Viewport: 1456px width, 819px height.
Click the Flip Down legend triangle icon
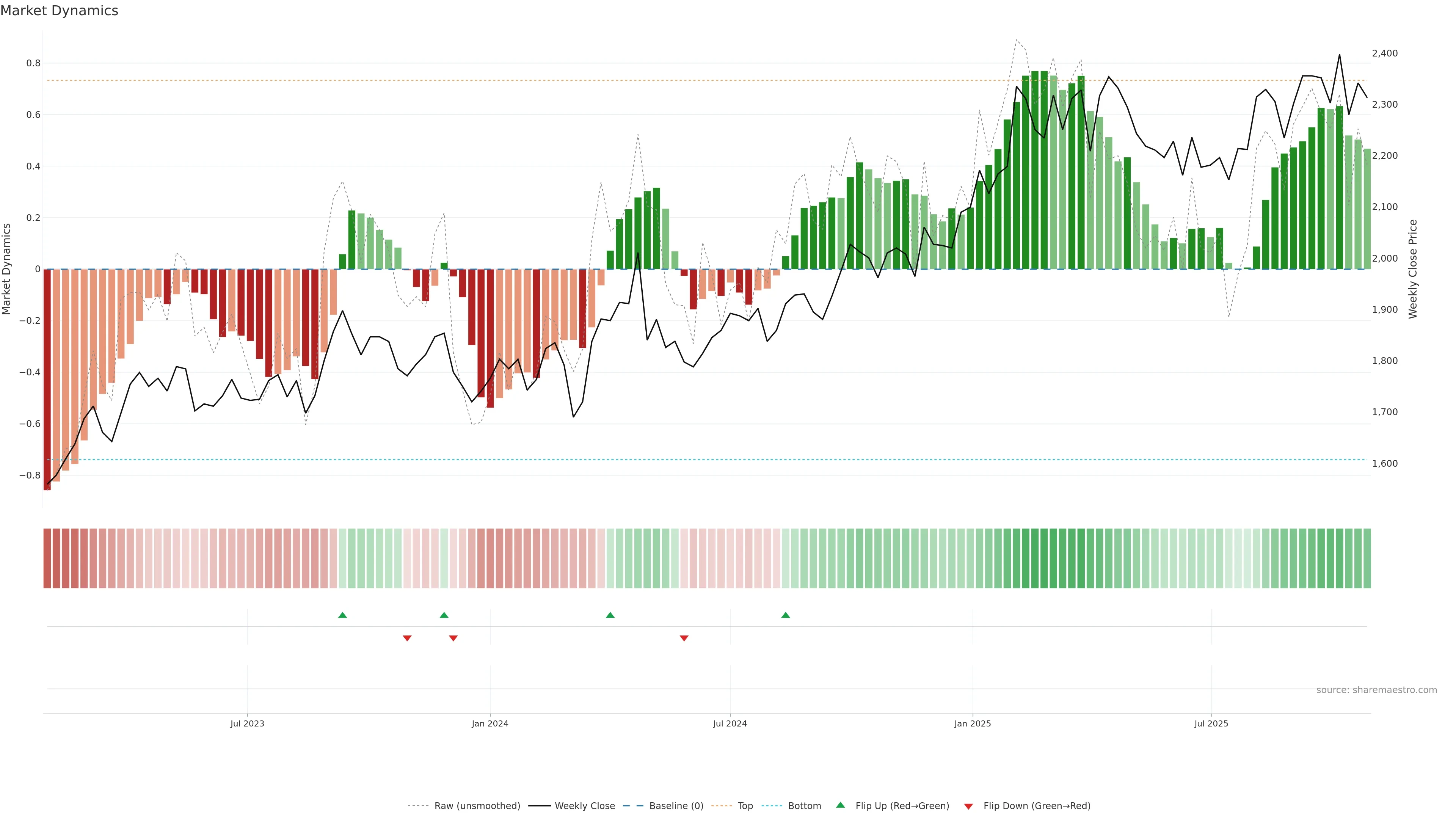tap(968, 806)
